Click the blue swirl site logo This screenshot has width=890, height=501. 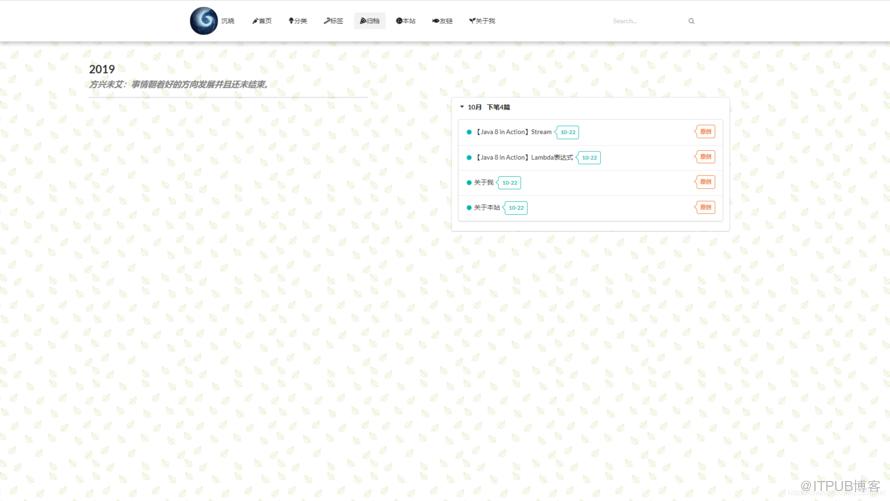(204, 21)
